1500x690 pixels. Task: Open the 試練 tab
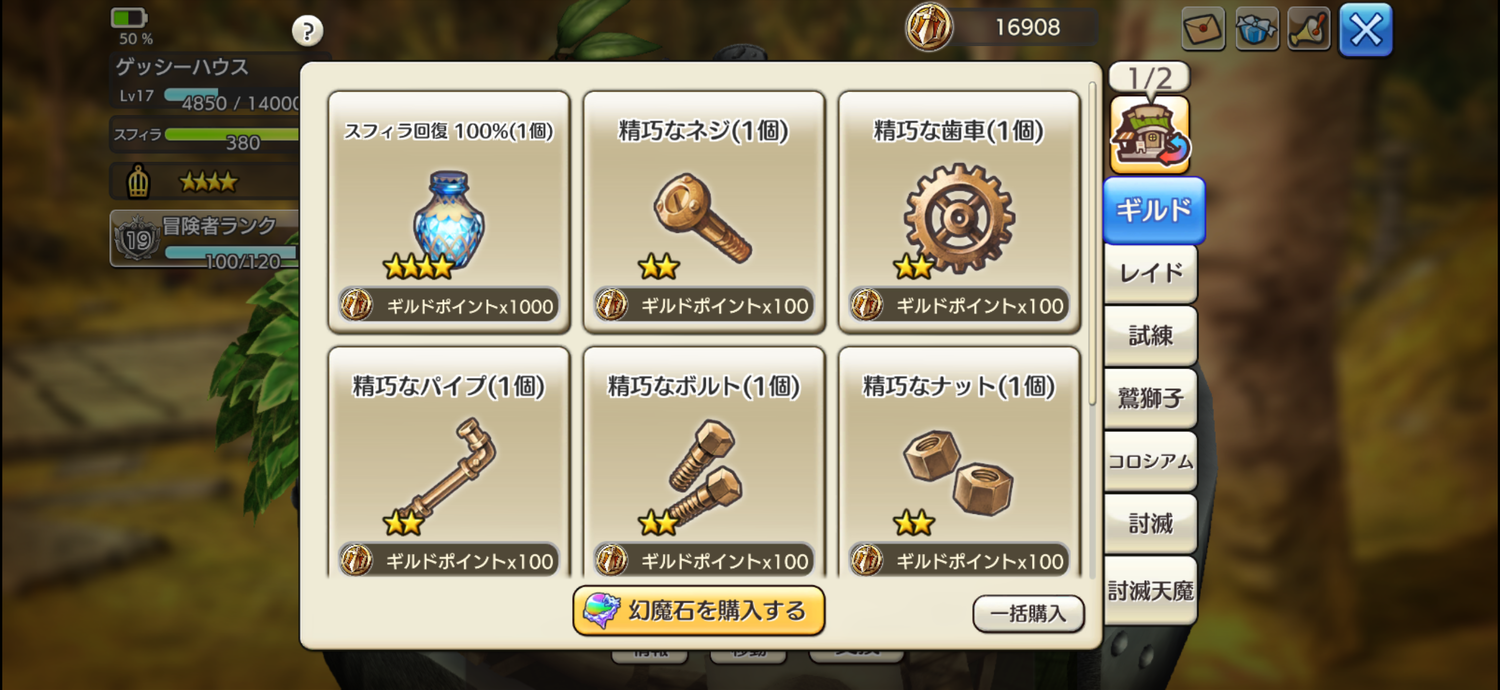[x=1150, y=336]
